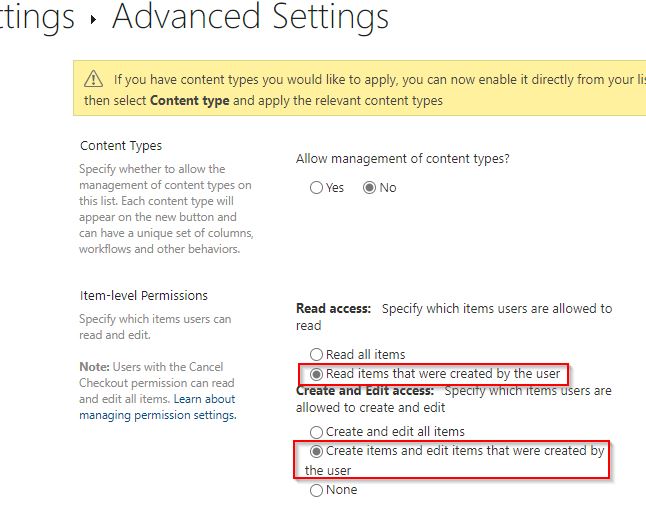Image resolution: width=646 pixels, height=518 pixels.
Task: Select Read items created by the user
Action: coord(317,374)
